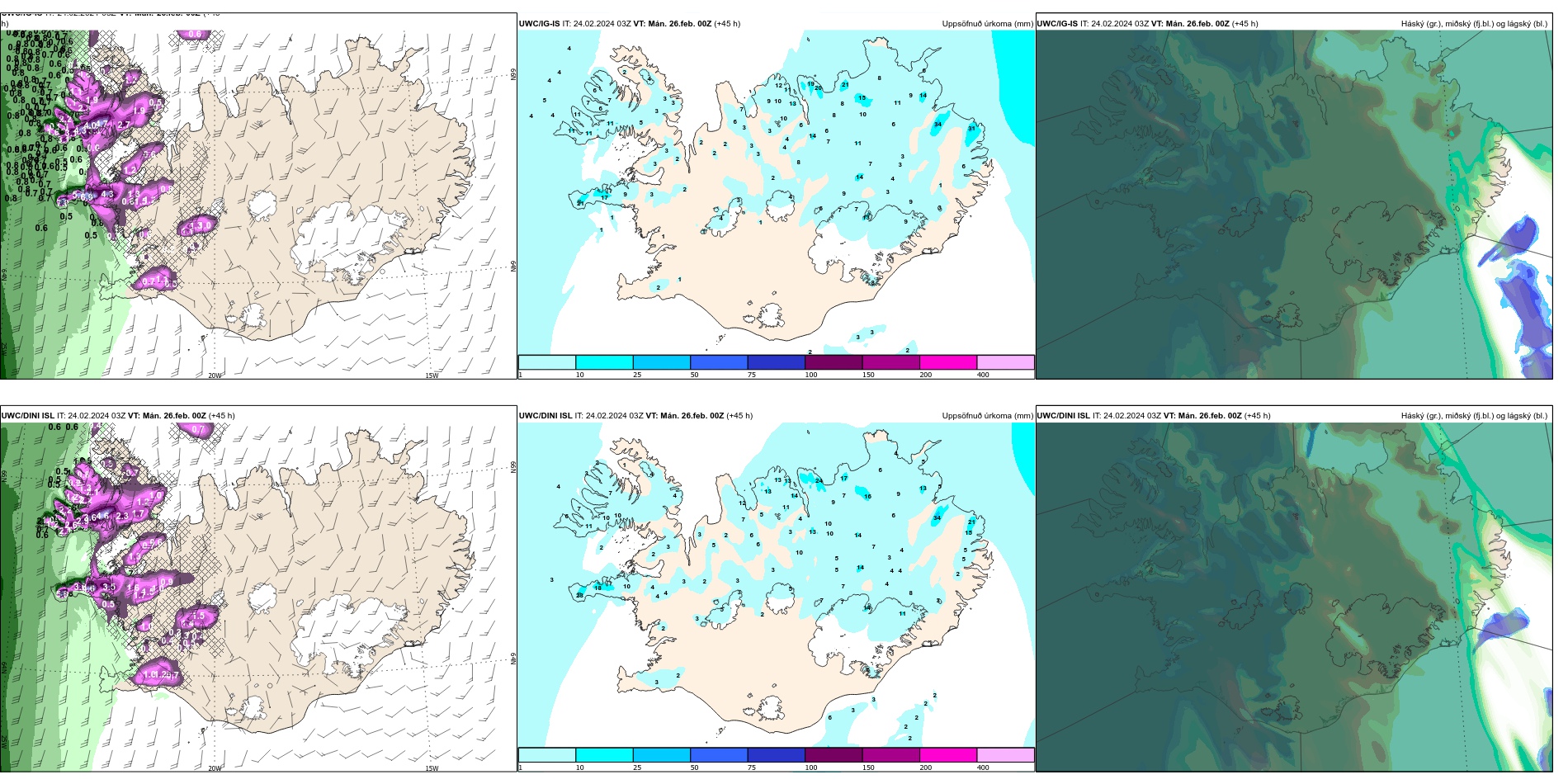1568x784 pixels.
Task: Click the DINI ISL 'Uppsöfnuð úrkoma (mm)' title
Action: [988, 416]
